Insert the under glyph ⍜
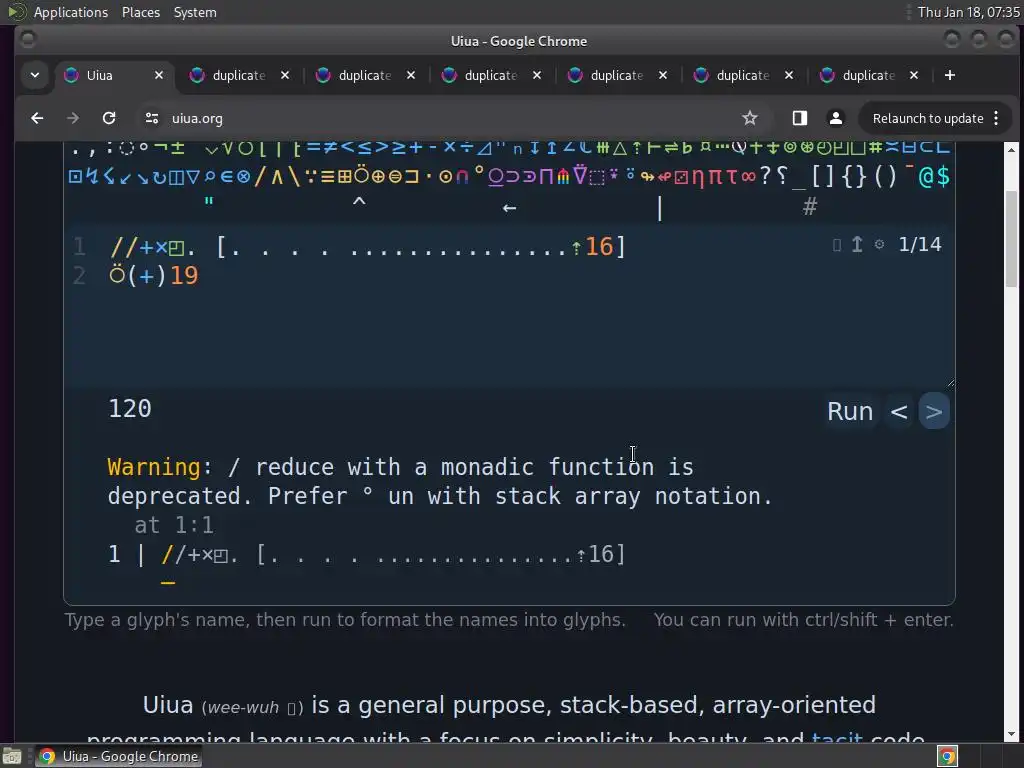1024x768 pixels. point(496,178)
